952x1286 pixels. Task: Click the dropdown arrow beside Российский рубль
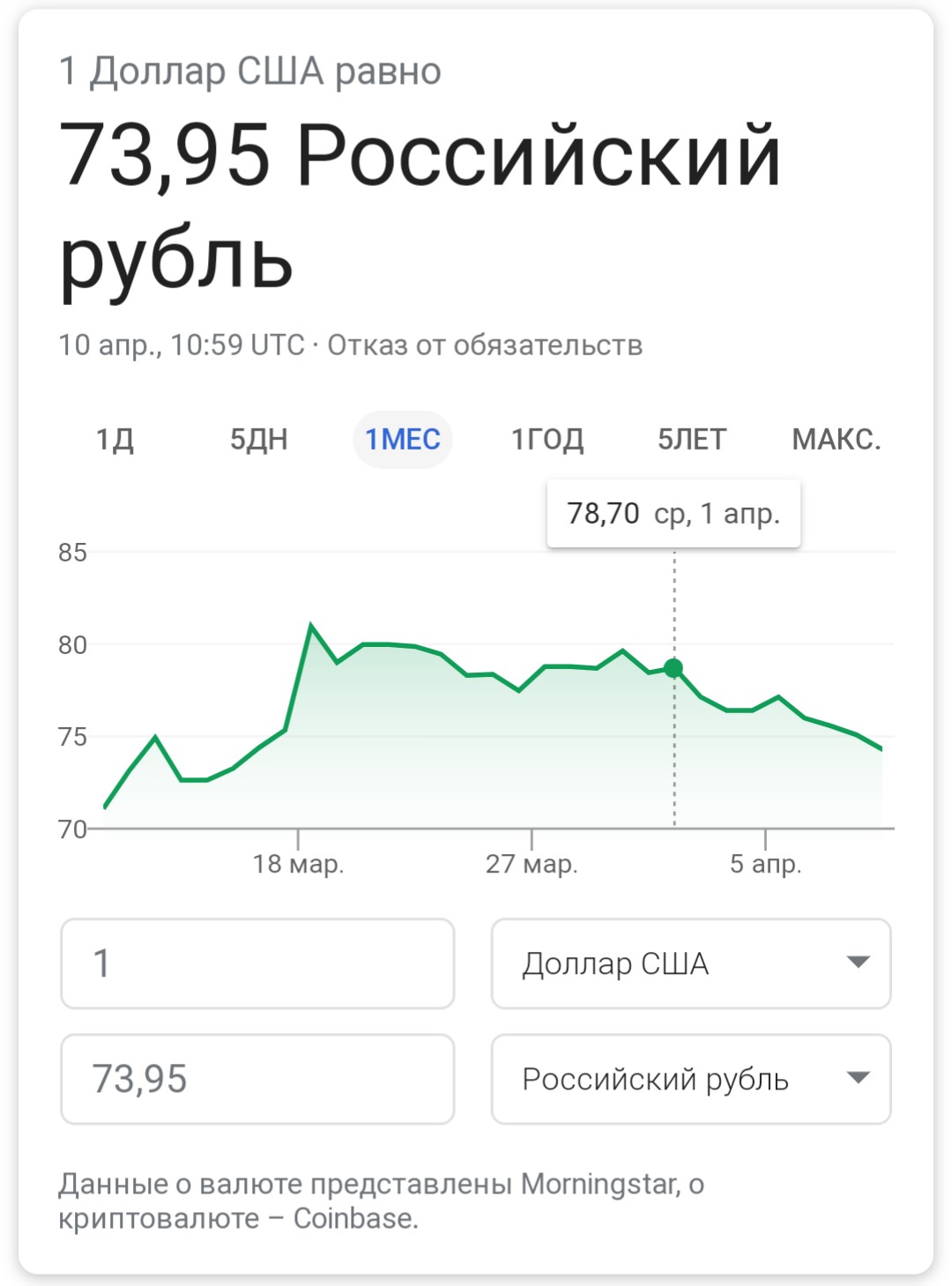(x=858, y=1077)
